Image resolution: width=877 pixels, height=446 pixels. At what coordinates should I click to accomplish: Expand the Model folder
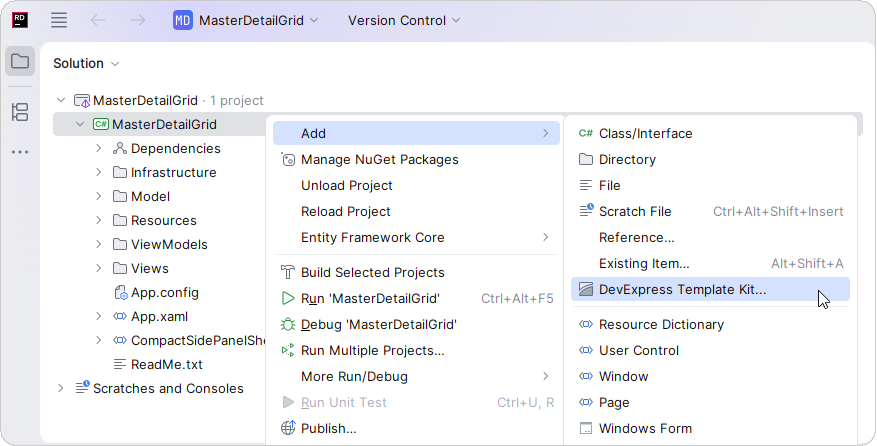tap(98, 196)
